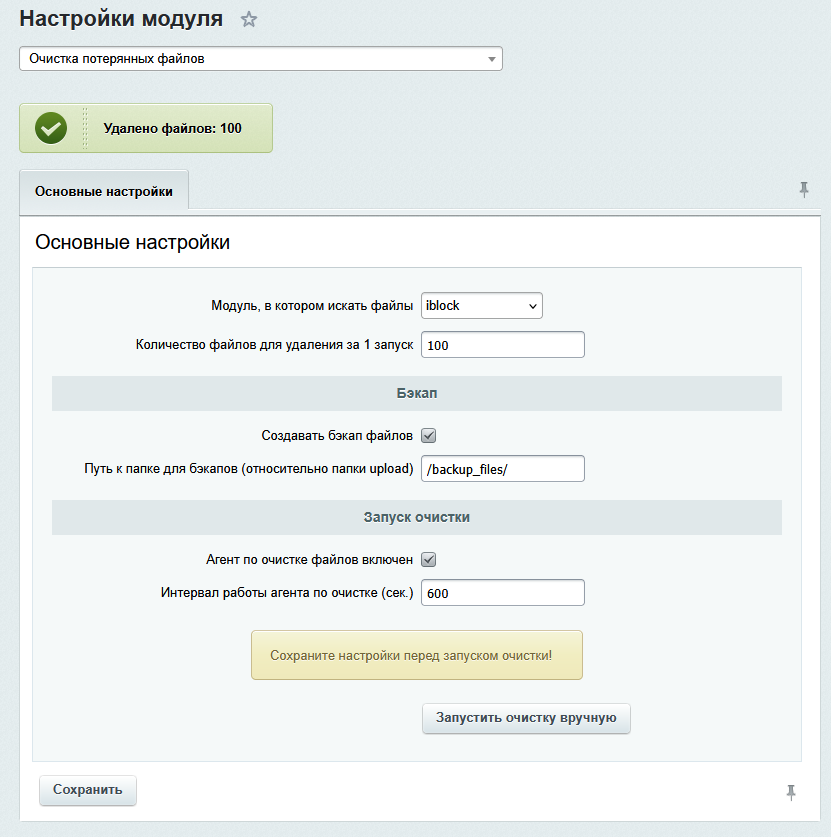
Task: Focus the files-per-run field containing 100
Action: tap(503, 345)
